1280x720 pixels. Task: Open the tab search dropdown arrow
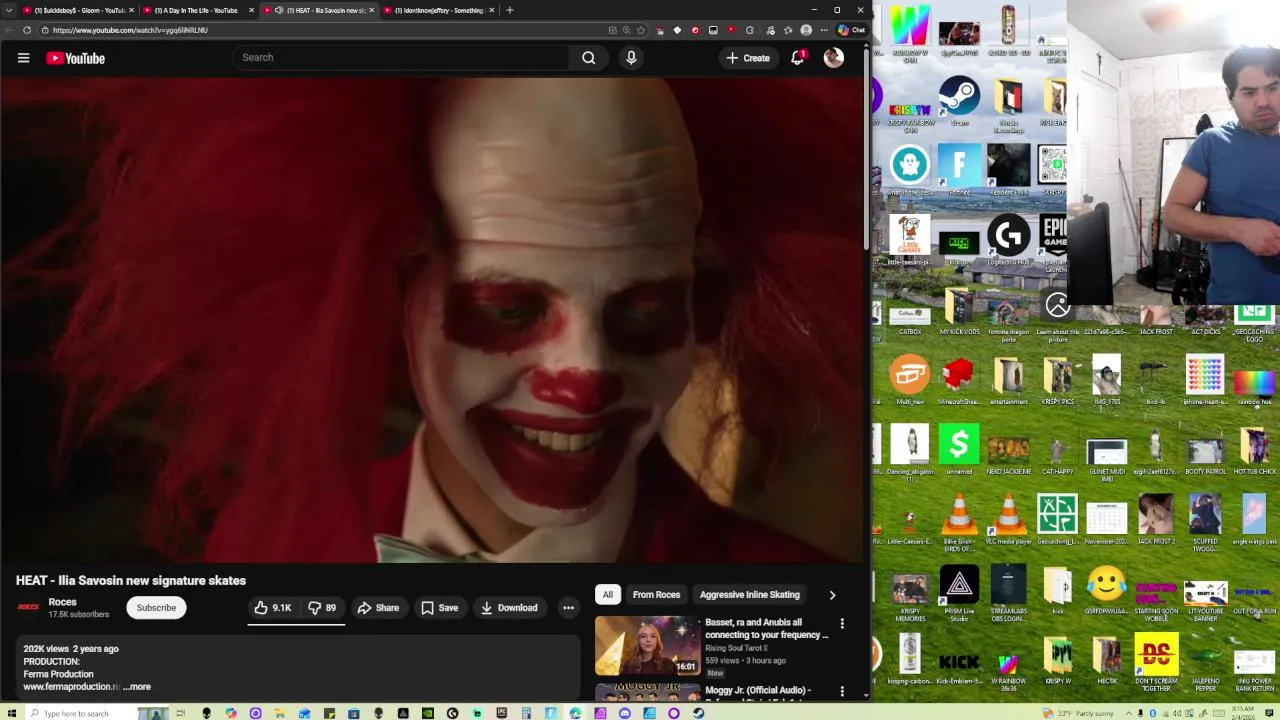[9, 10]
